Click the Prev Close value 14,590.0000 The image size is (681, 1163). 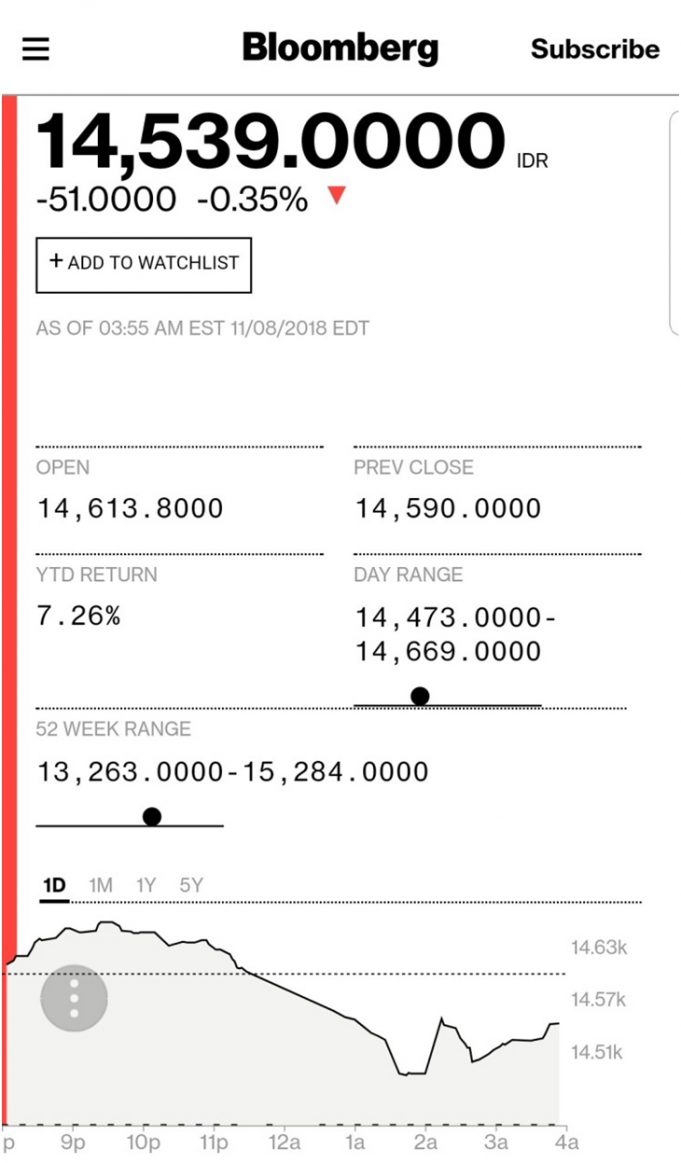point(447,508)
